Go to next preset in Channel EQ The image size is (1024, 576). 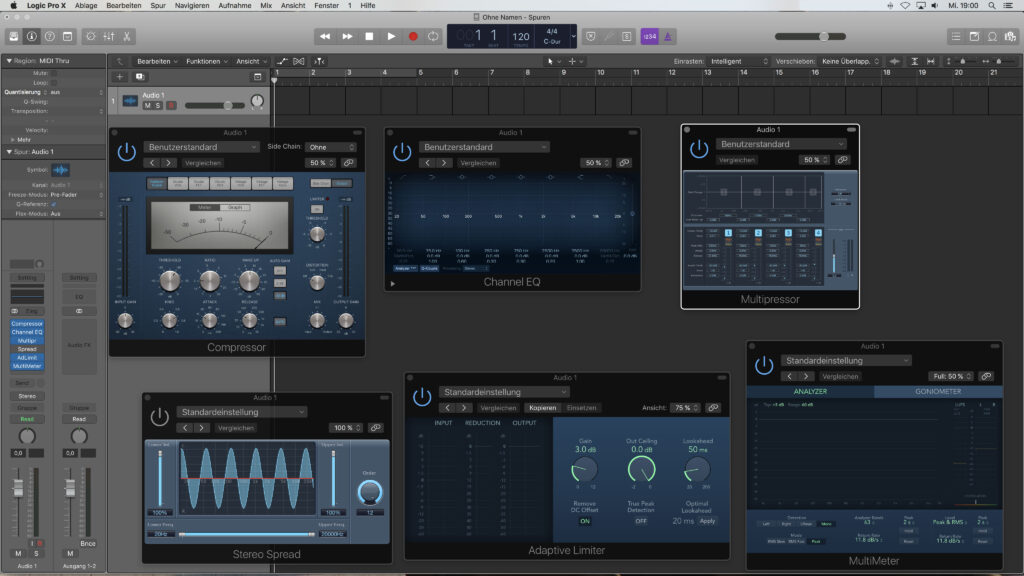pyautogui.click(x=444, y=163)
